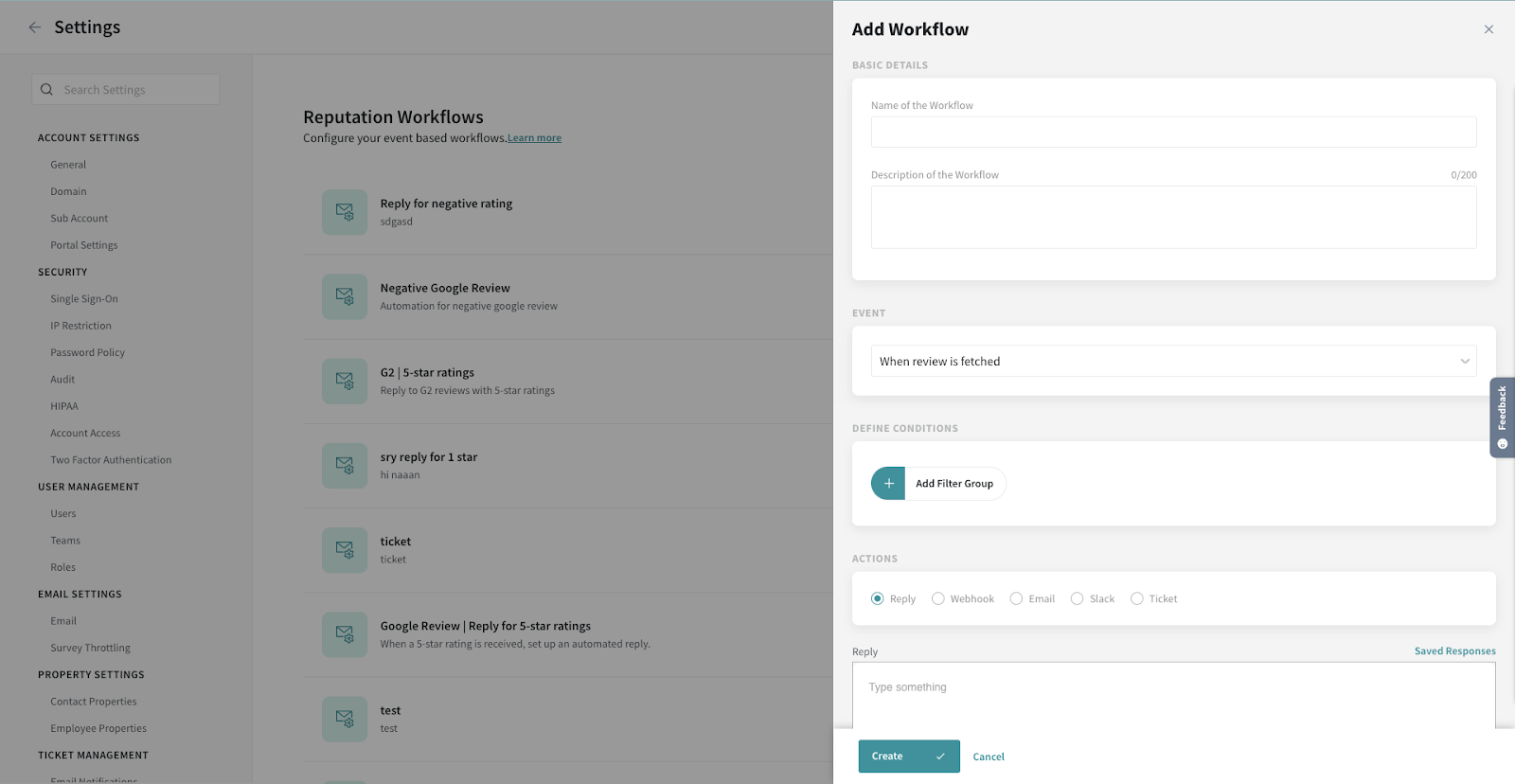Screen dimensions: 1515x784
Task: Click the Name of the Workflow field
Action: tap(1172, 133)
